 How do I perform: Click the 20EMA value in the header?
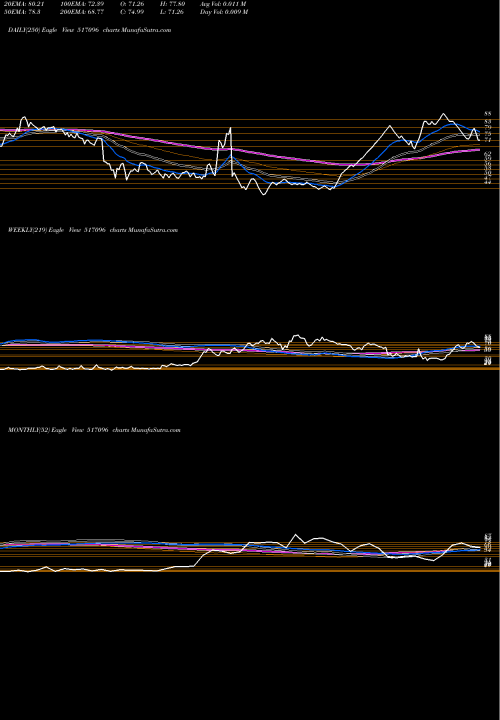[x=22, y=4]
